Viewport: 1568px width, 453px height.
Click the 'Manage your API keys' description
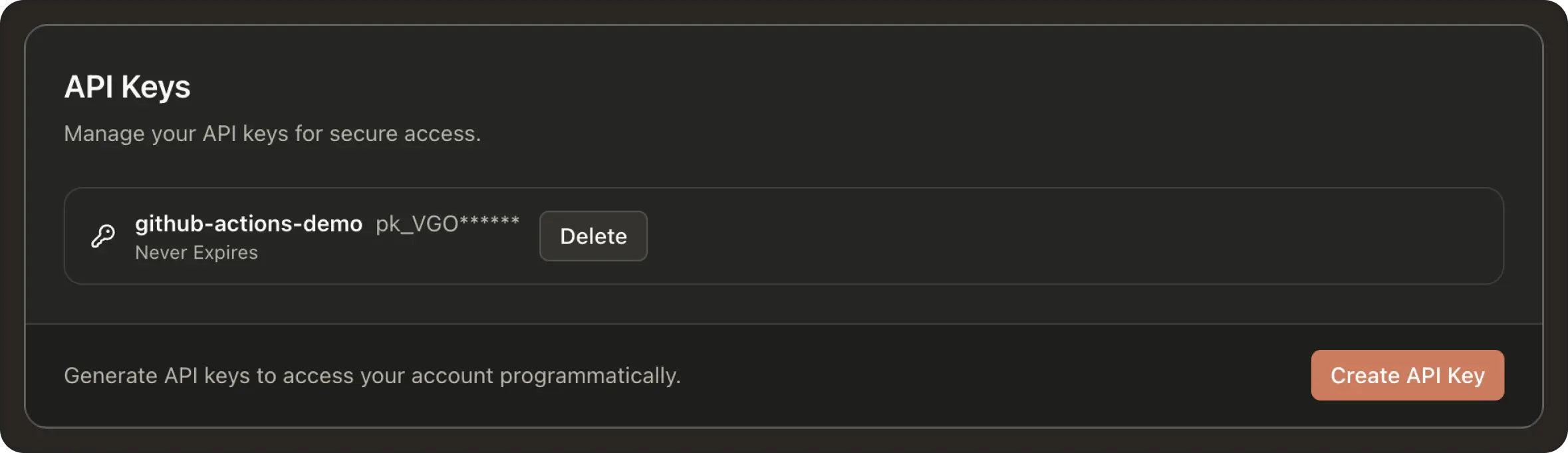click(x=272, y=134)
